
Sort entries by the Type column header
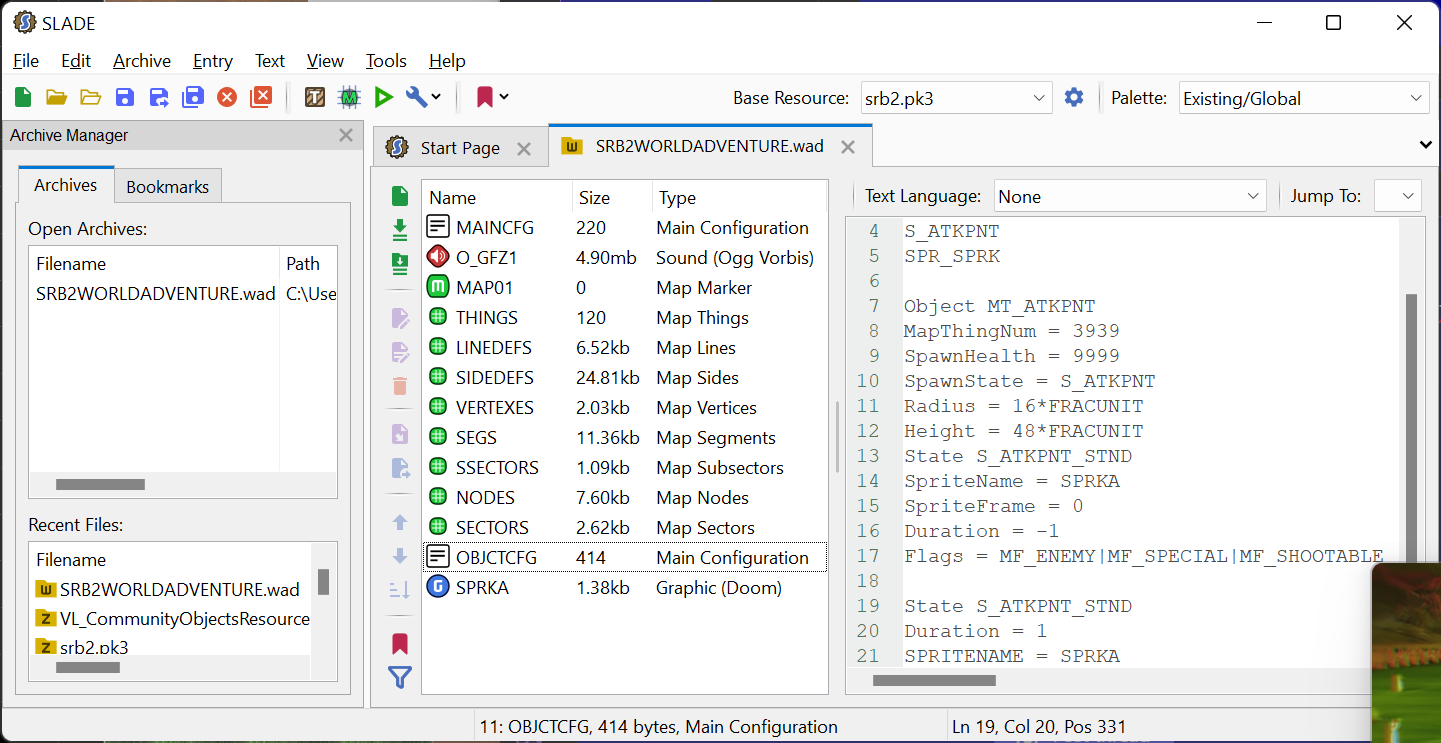click(x=739, y=198)
